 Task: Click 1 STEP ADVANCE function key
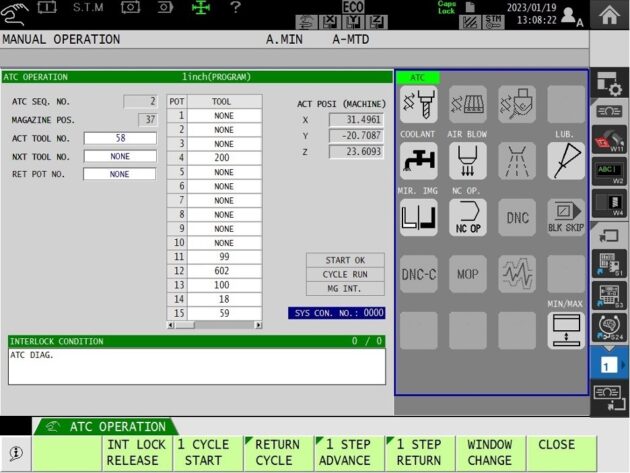click(349, 453)
